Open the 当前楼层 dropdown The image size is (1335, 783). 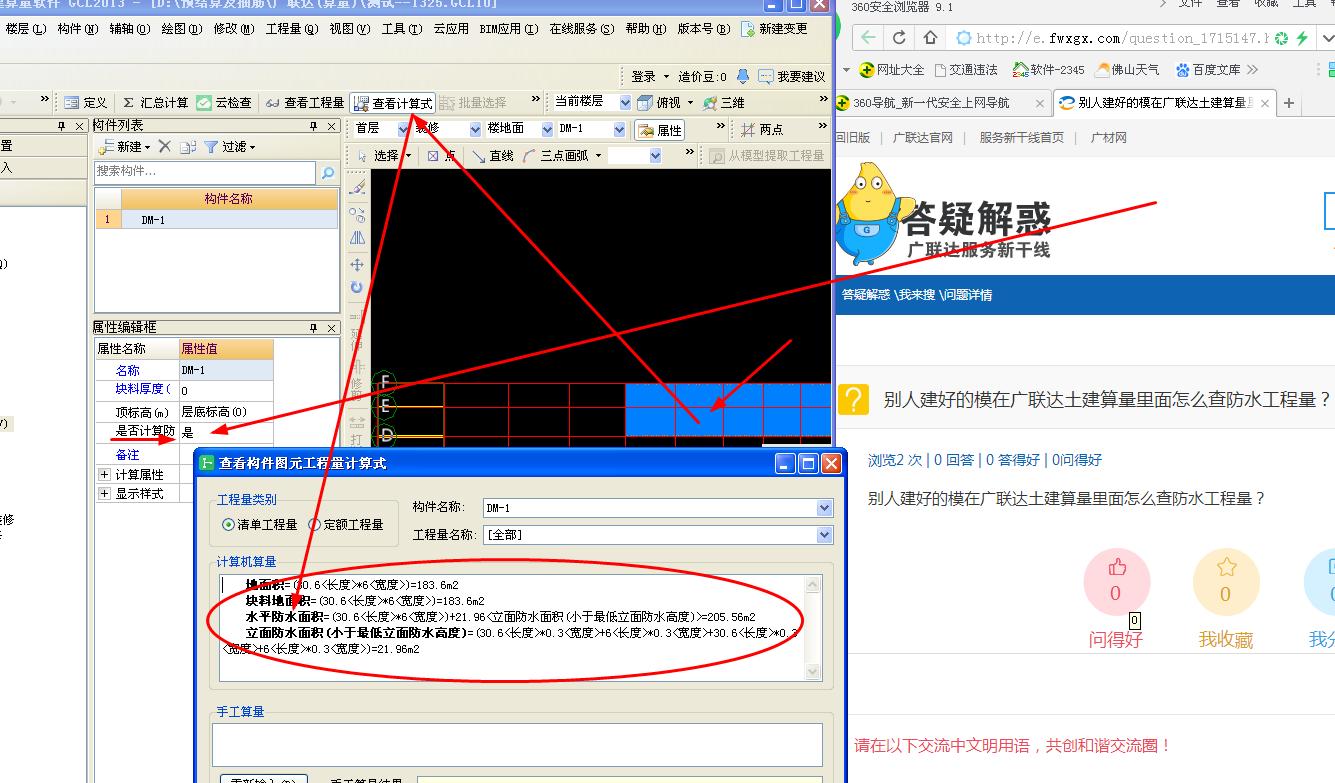click(625, 103)
